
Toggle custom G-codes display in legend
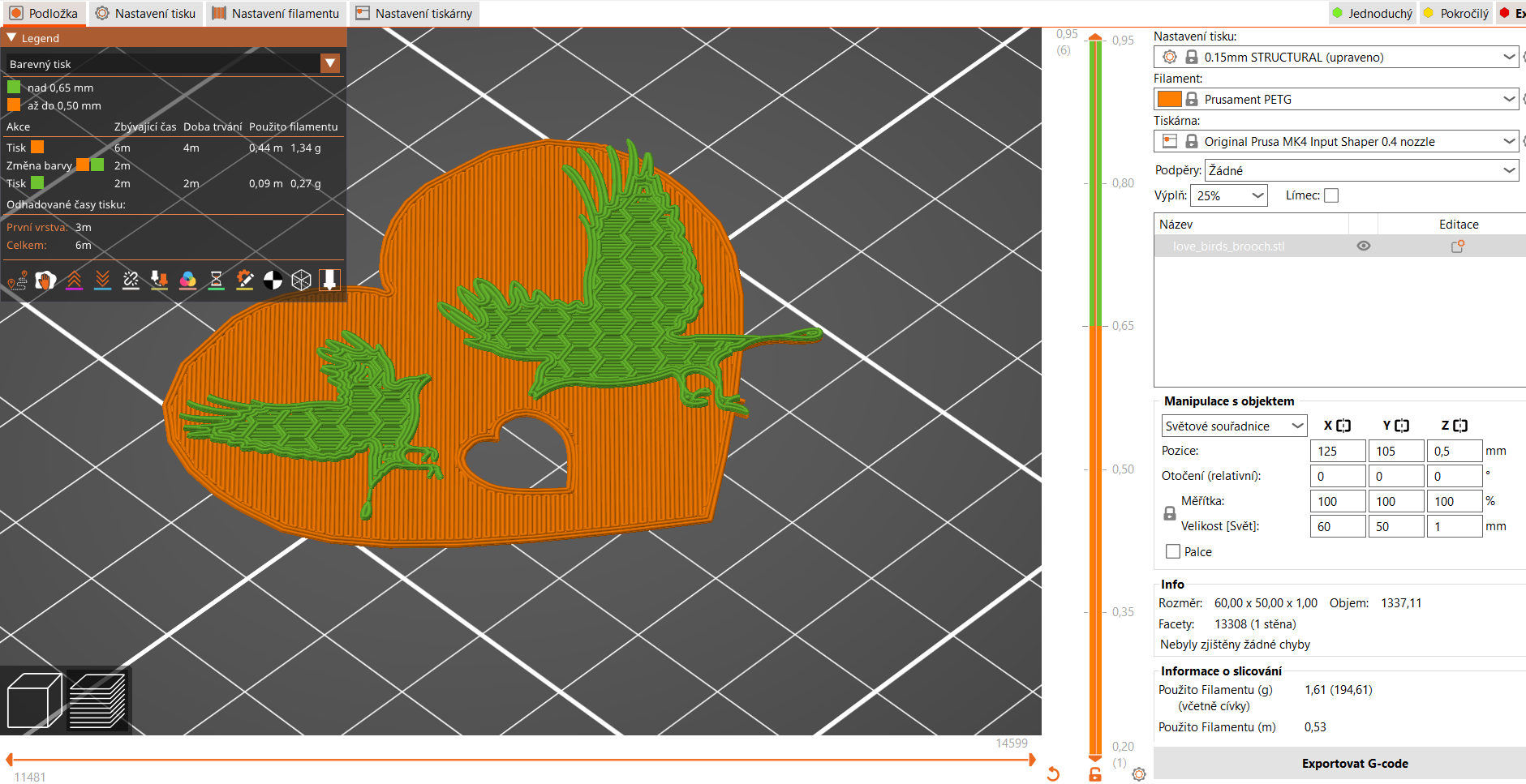(x=244, y=281)
